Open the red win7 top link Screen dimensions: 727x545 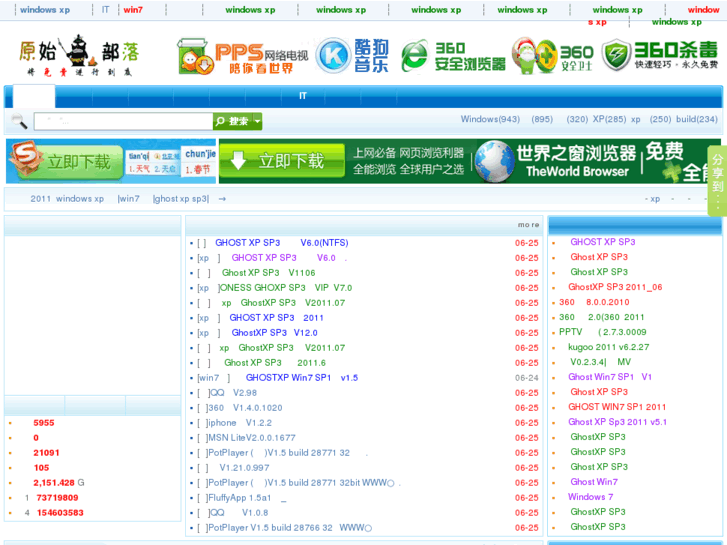click(x=133, y=10)
